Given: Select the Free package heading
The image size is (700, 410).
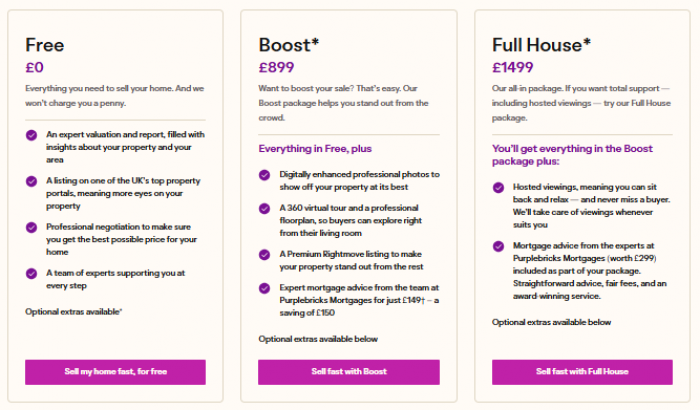Looking at the screenshot, I should (x=45, y=45).
